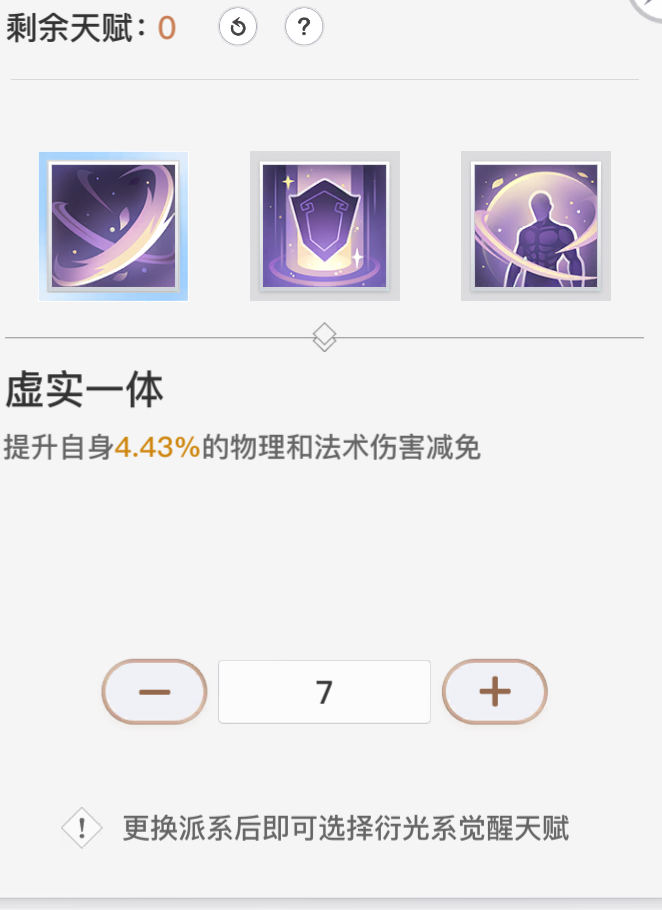The height and width of the screenshot is (910, 662).
Task: Click the reset talents circular arrow icon
Action: (x=238, y=27)
